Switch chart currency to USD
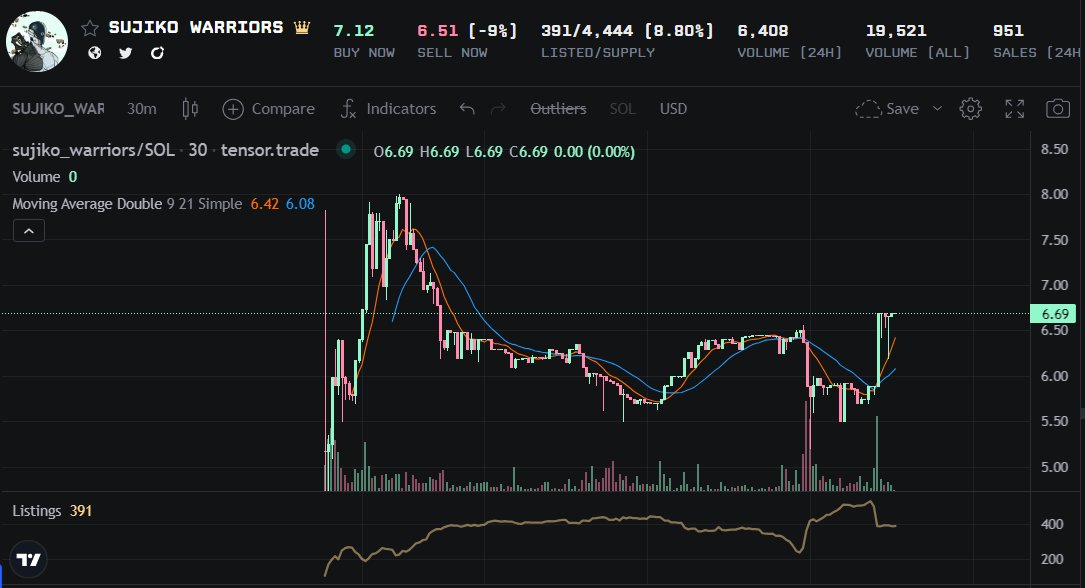 (x=673, y=109)
